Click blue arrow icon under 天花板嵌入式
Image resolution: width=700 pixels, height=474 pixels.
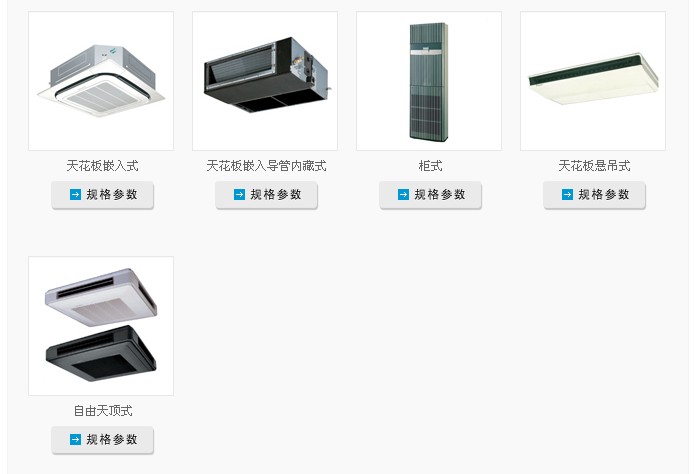(75, 195)
